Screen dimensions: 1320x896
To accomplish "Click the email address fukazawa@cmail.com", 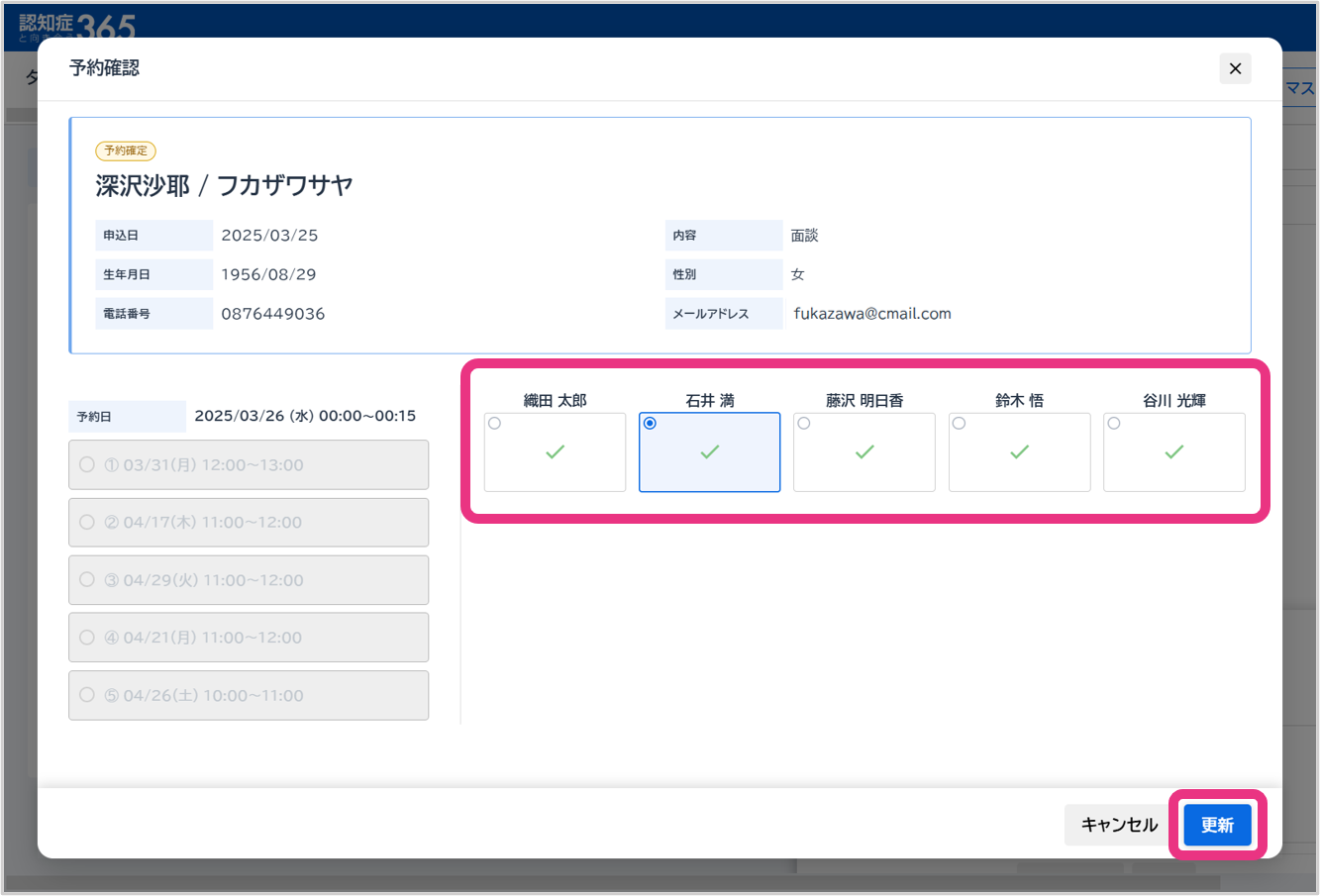I will point(871,314).
